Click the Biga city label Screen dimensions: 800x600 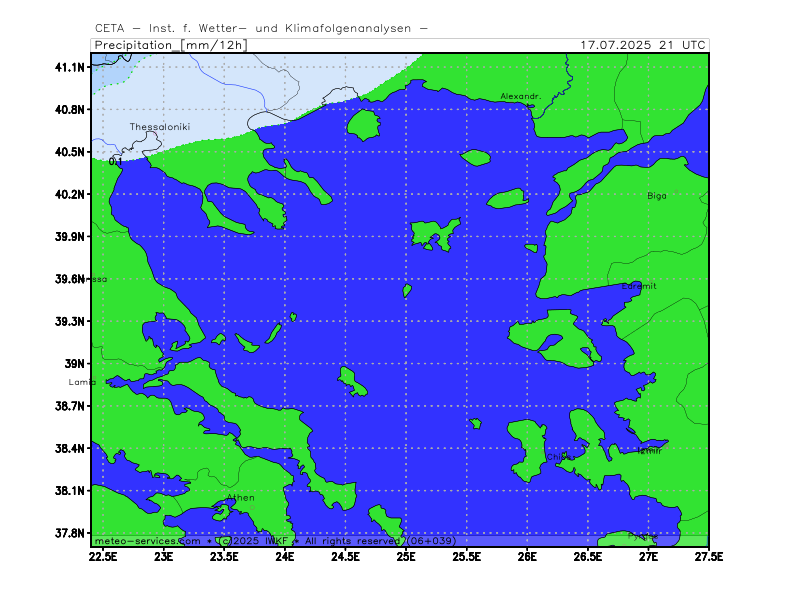pyautogui.click(x=657, y=196)
